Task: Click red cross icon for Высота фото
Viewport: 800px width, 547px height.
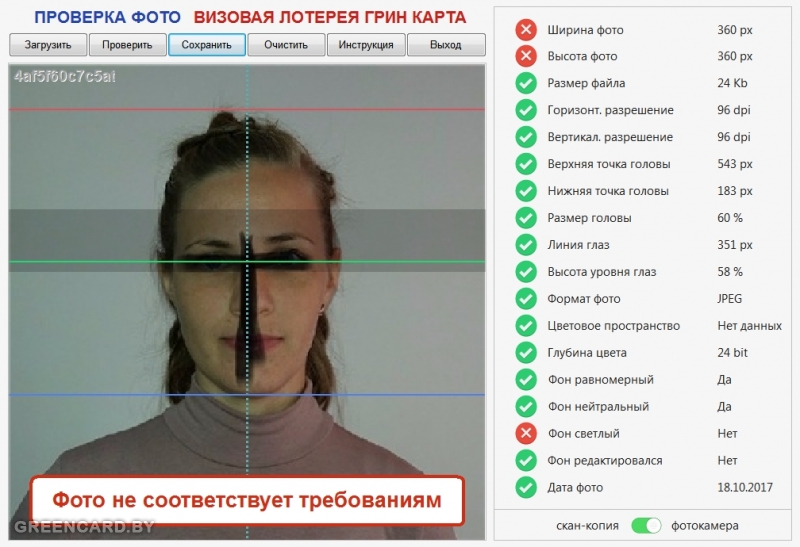Action: (x=526, y=56)
